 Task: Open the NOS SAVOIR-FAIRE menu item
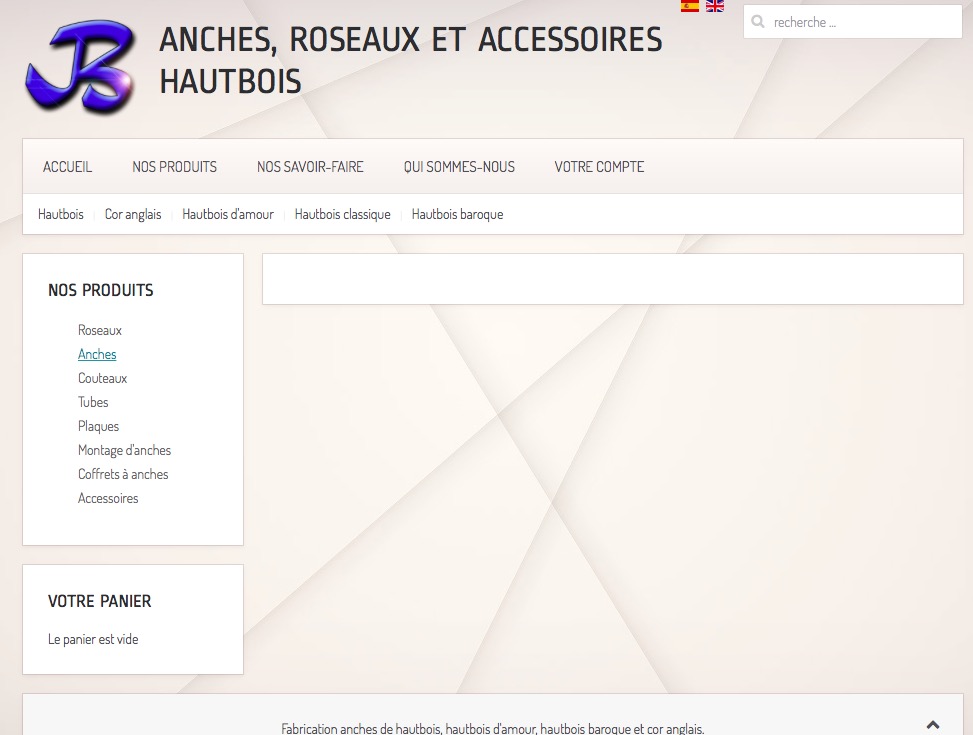(x=310, y=166)
